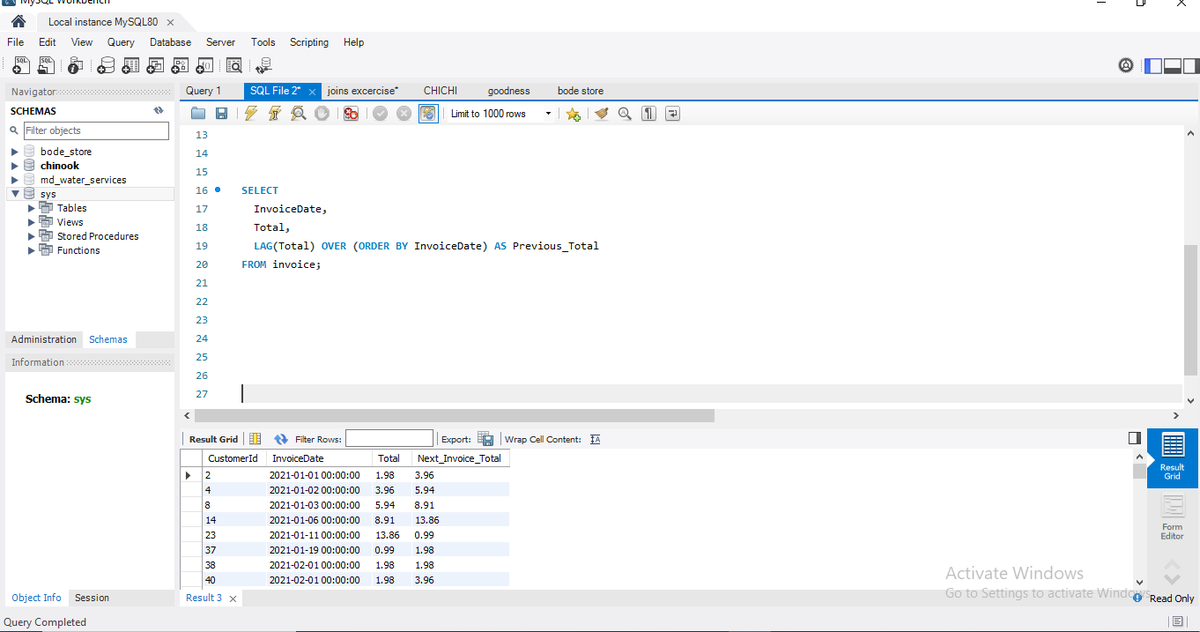Toggle Wrap Cell Content option
Image resolution: width=1200 pixels, height=632 pixels.
coord(595,439)
